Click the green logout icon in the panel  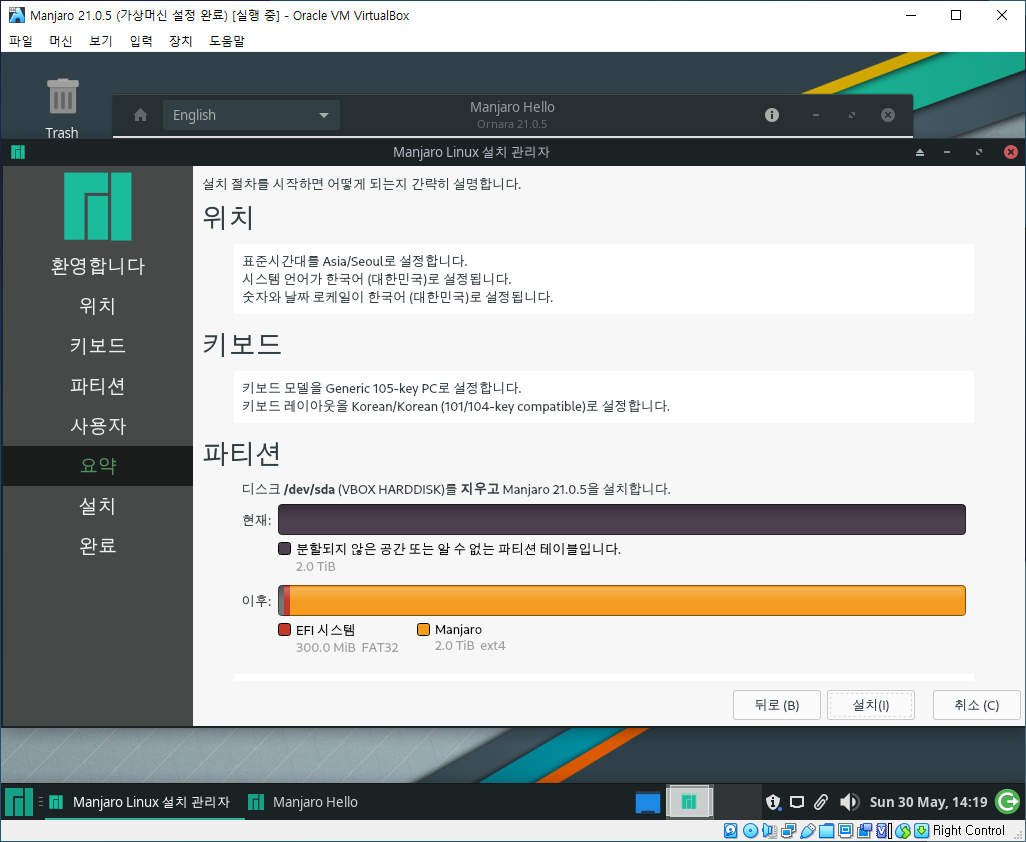(x=1007, y=802)
